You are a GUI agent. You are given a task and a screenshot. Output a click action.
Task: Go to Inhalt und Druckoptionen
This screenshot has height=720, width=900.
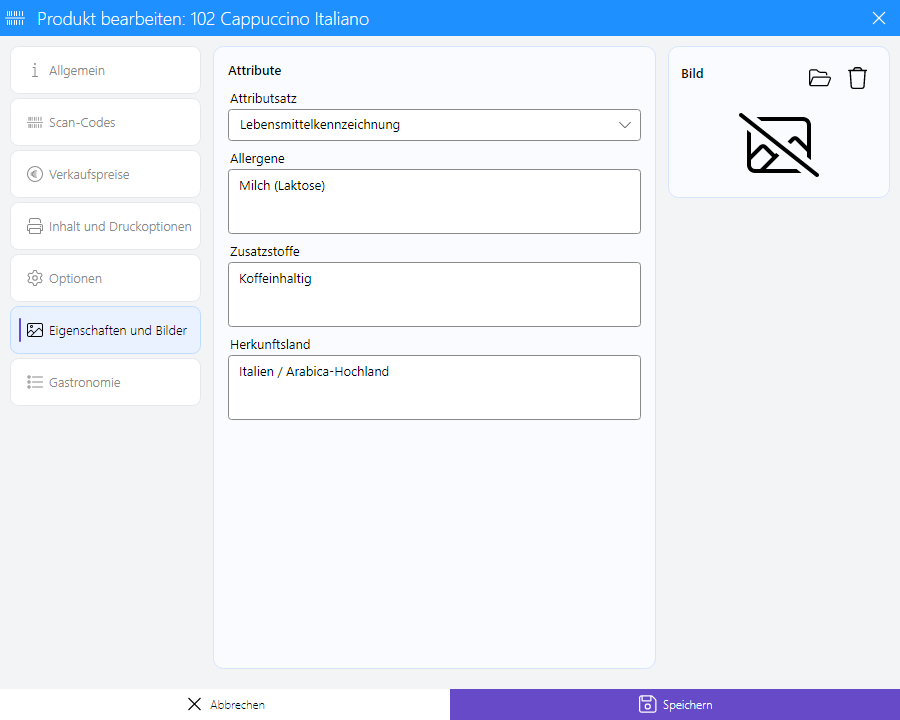coord(106,226)
